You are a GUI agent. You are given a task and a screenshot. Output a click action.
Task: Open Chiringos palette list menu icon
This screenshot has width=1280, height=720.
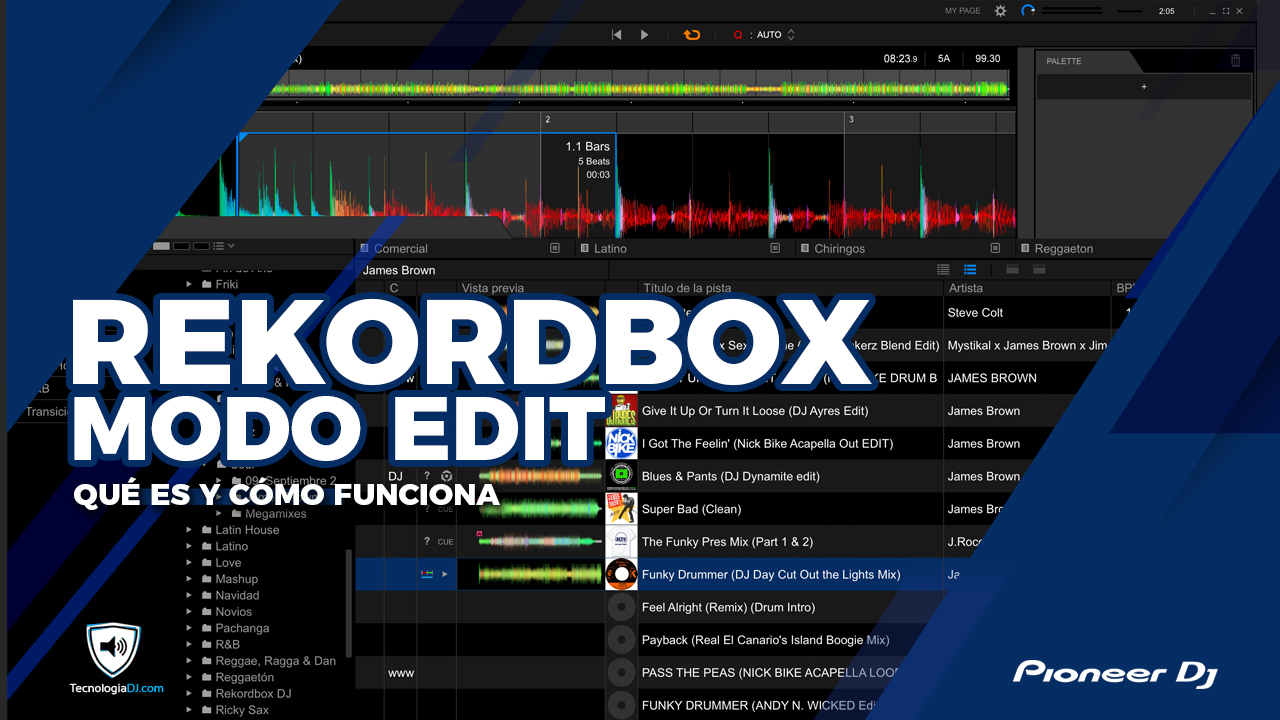pos(995,248)
